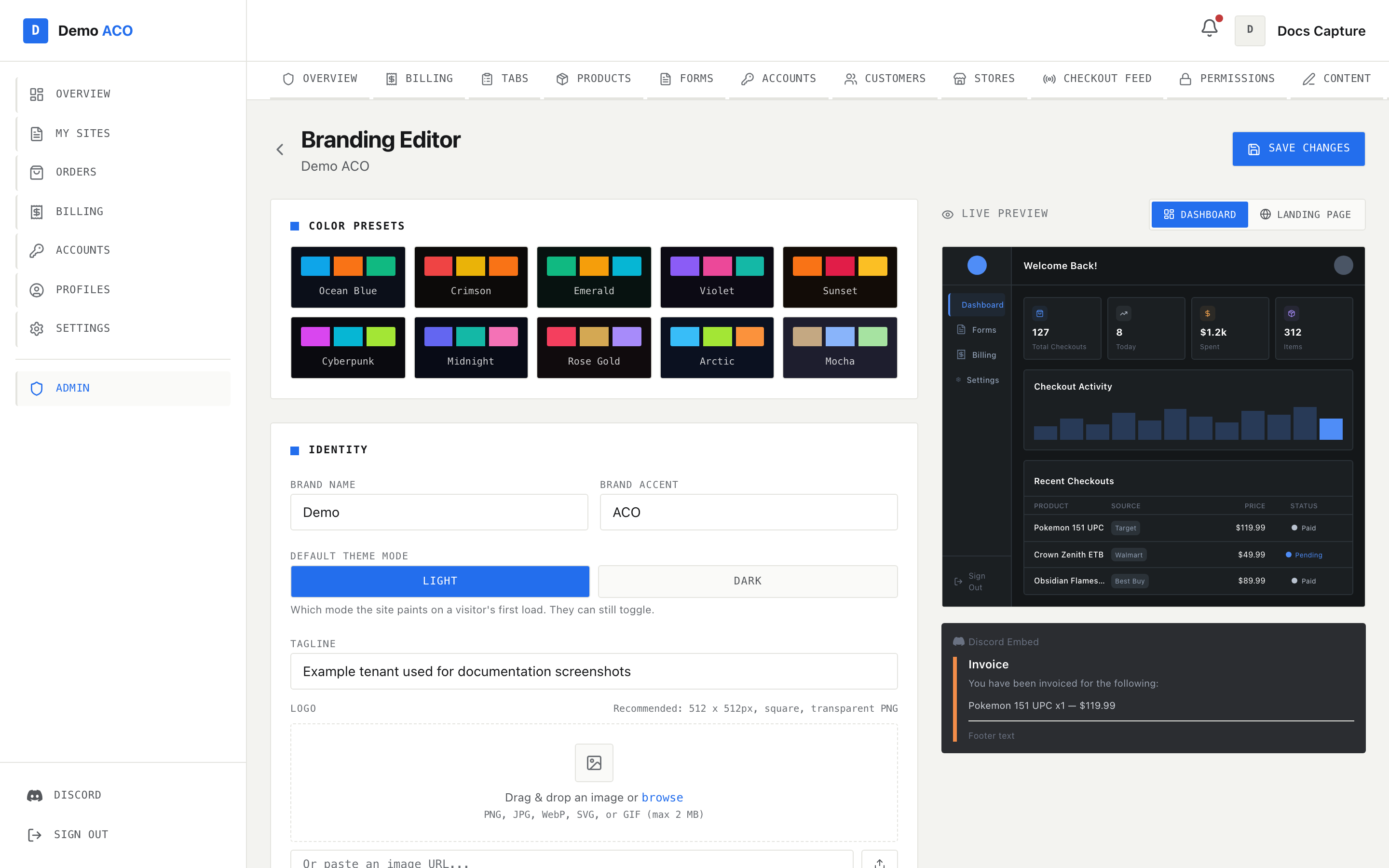Click the logo image placeholder icon

[x=594, y=762]
